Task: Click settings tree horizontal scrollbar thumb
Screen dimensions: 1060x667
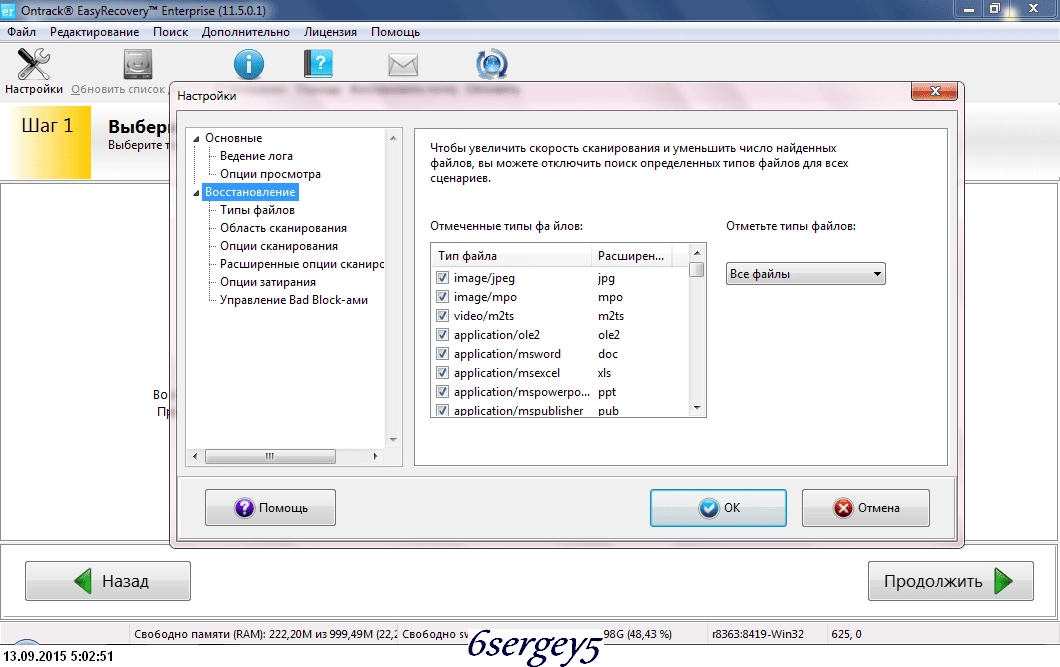Action: 270,456
